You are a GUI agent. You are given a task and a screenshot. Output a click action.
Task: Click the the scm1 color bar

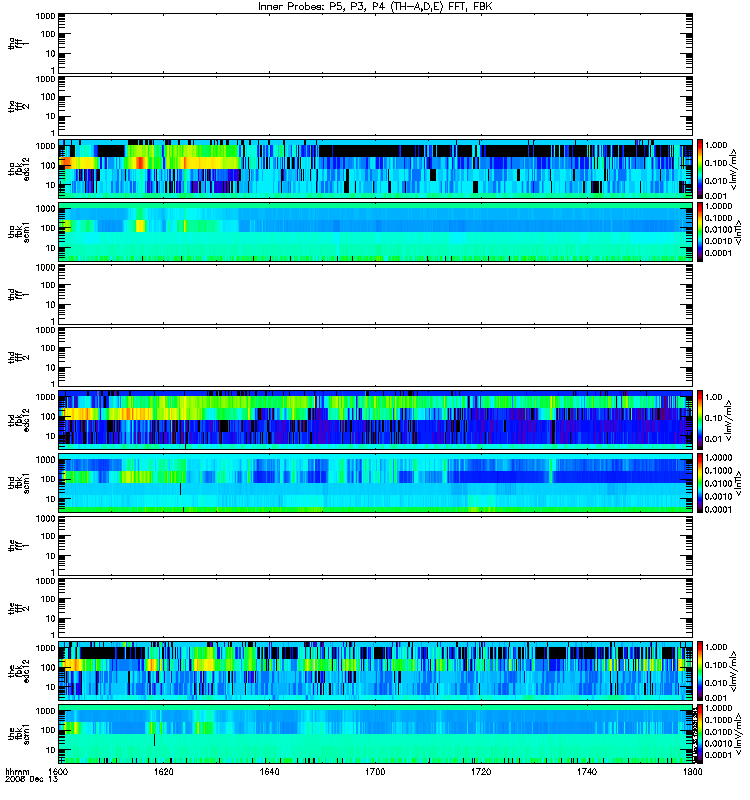point(700,734)
